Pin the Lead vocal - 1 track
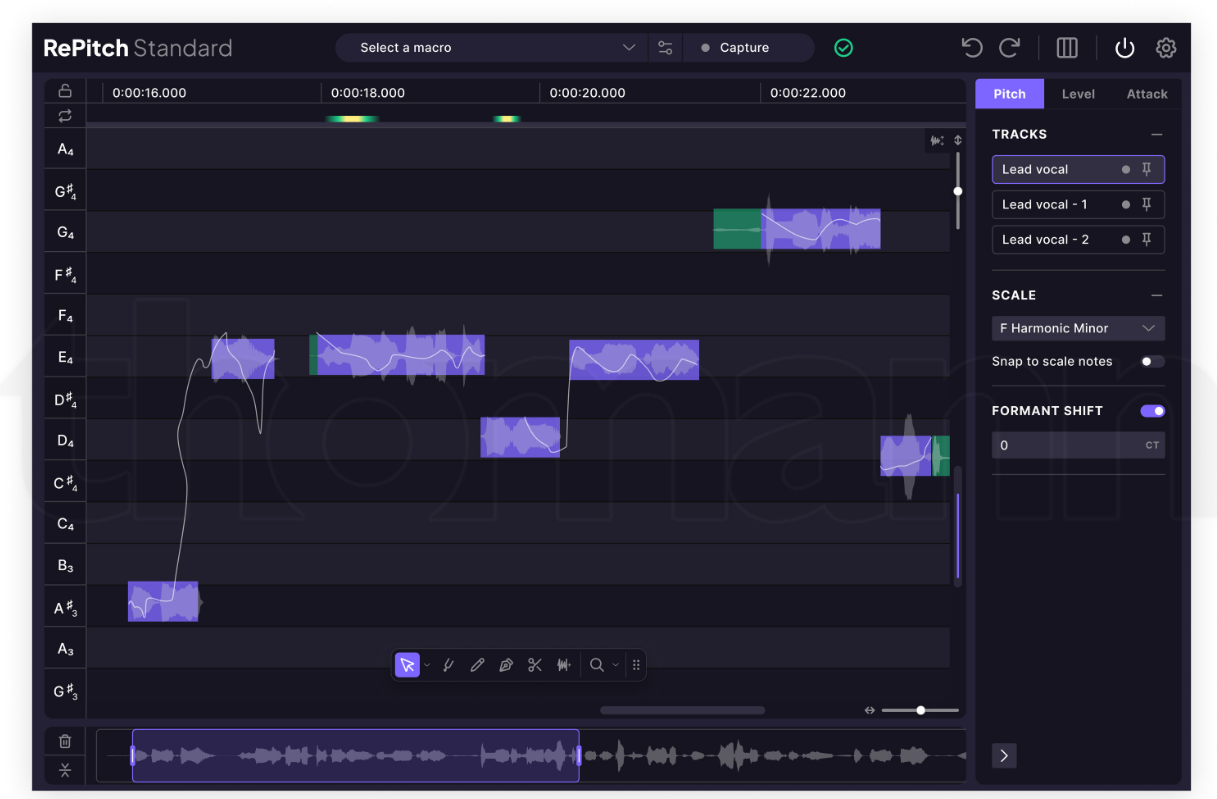This screenshot has height=799, width=1217. coord(1147,204)
